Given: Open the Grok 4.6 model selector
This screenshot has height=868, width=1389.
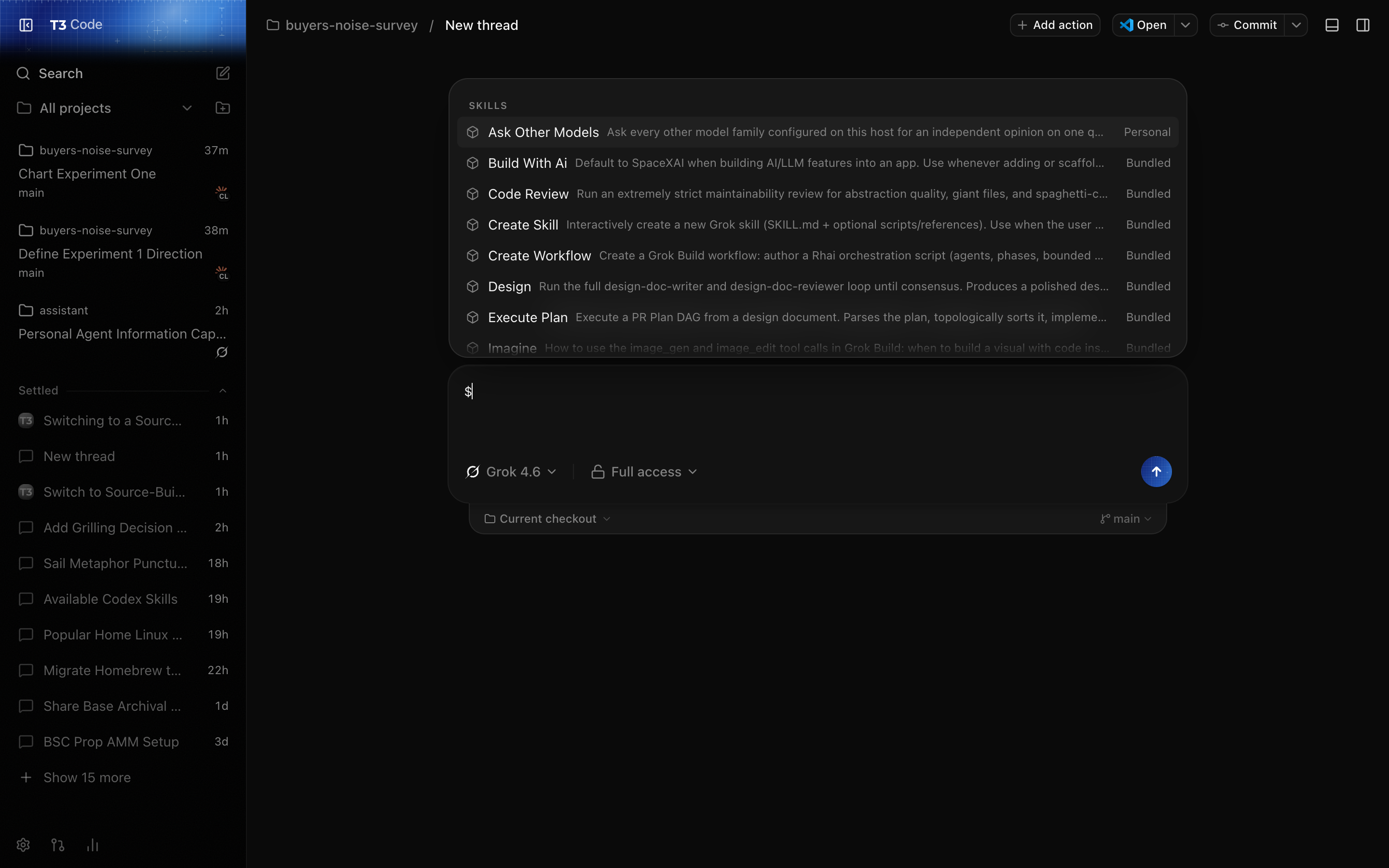Looking at the screenshot, I should pyautogui.click(x=511, y=472).
